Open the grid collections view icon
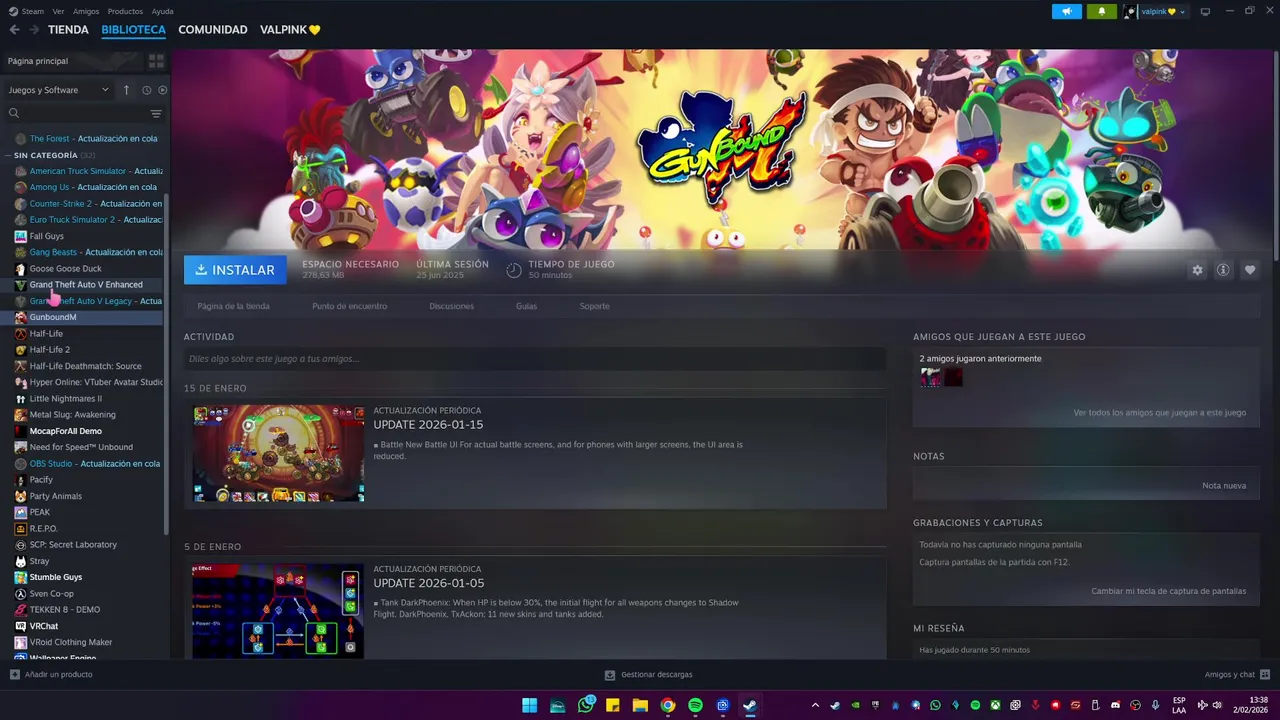This screenshot has height=720, width=1280. tap(156, 61)
